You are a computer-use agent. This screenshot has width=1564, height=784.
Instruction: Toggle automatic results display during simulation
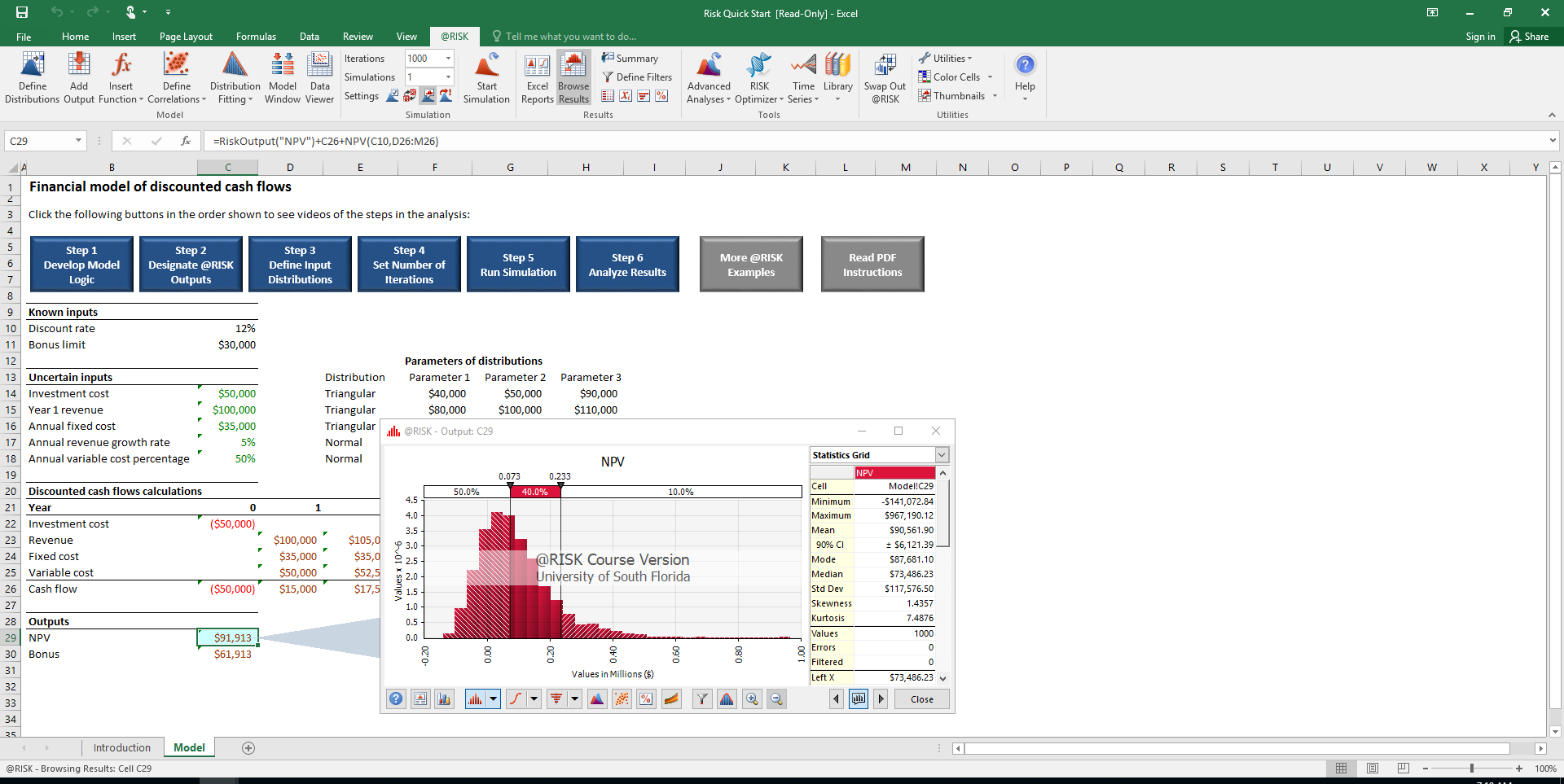point(428,96)
